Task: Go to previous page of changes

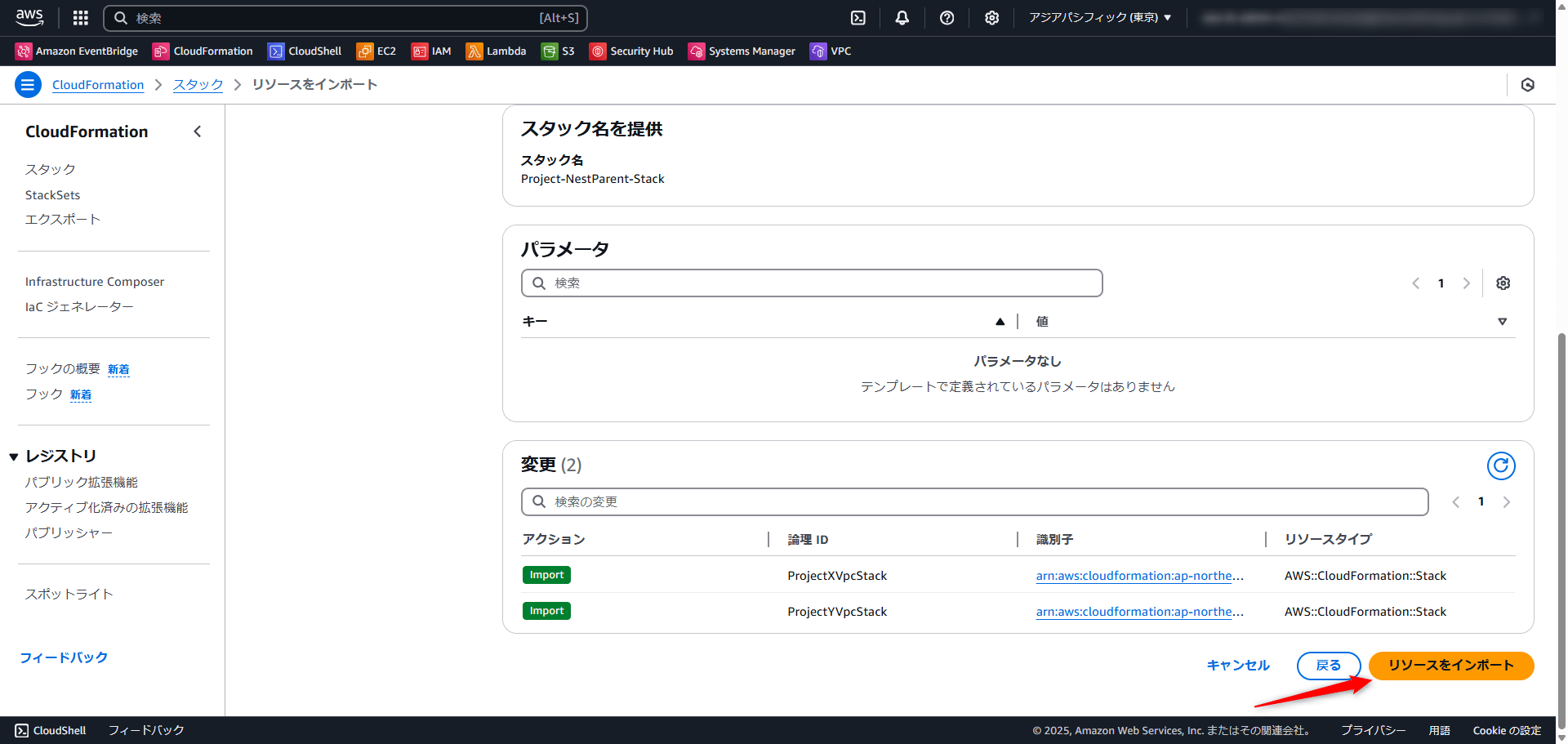Action: click(x=1455, y=501)
